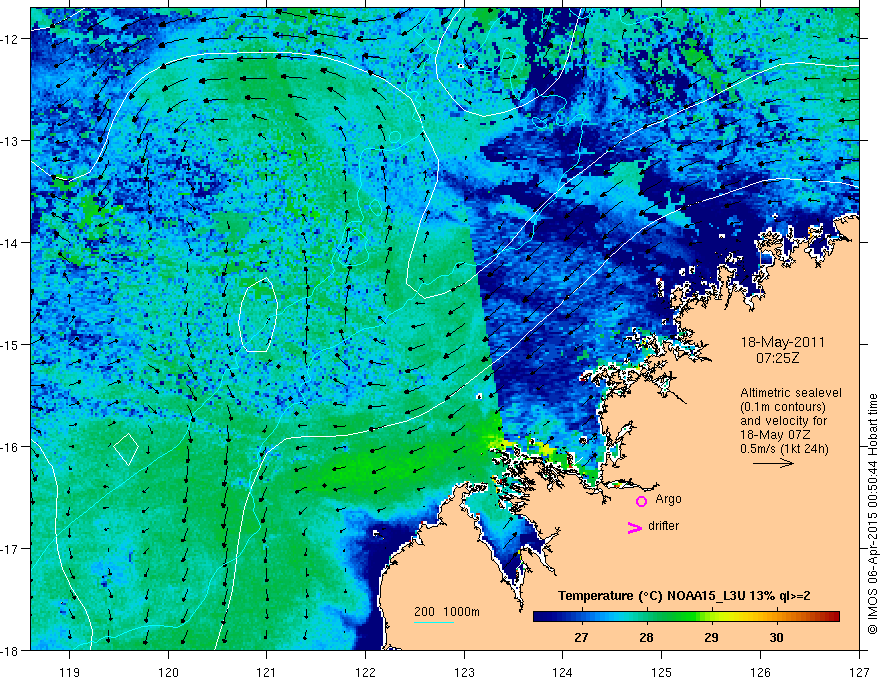The height and width of the screenshot is (680, 880).
Task: Select the 'drifter' legend label
Action: (663, 526)
